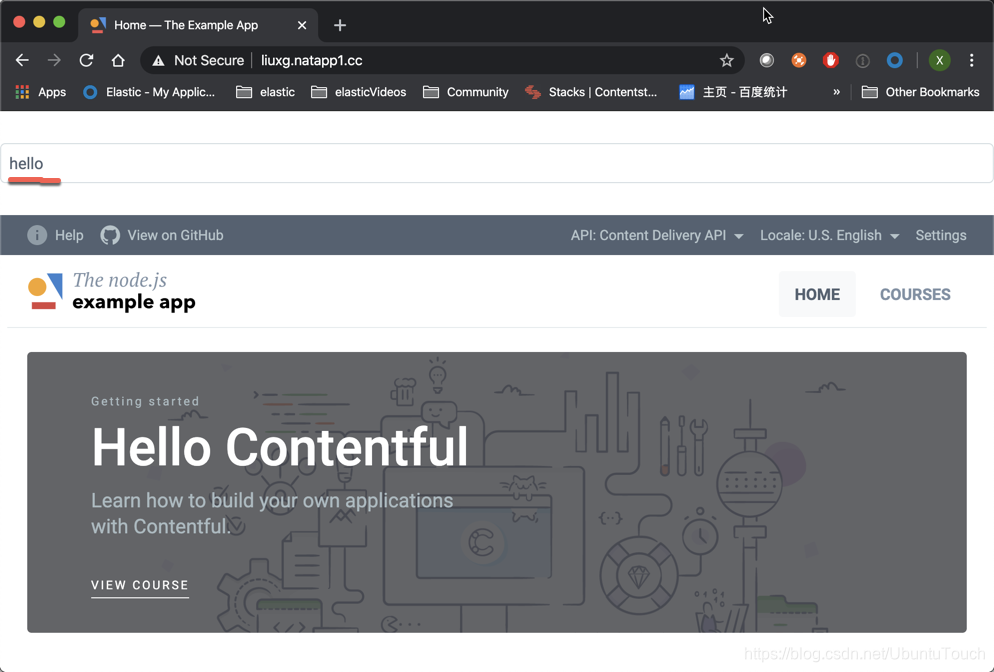Select the COURSES navigation tab
Screen dimensions: 994x672
coord(915,294)
